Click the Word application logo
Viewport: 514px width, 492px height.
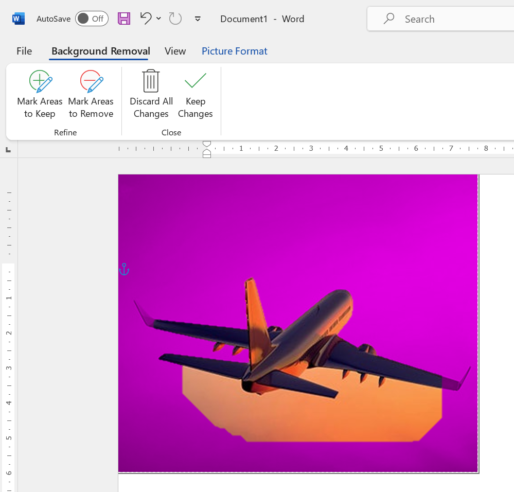click(18, 19)
